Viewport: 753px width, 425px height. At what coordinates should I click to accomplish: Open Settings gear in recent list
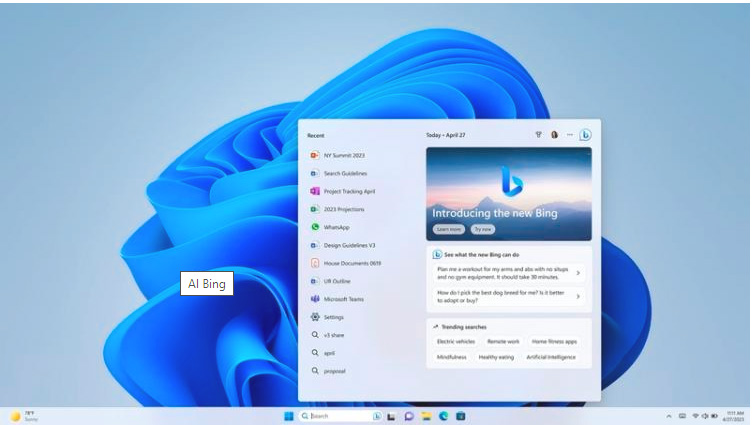coord(315,317)
